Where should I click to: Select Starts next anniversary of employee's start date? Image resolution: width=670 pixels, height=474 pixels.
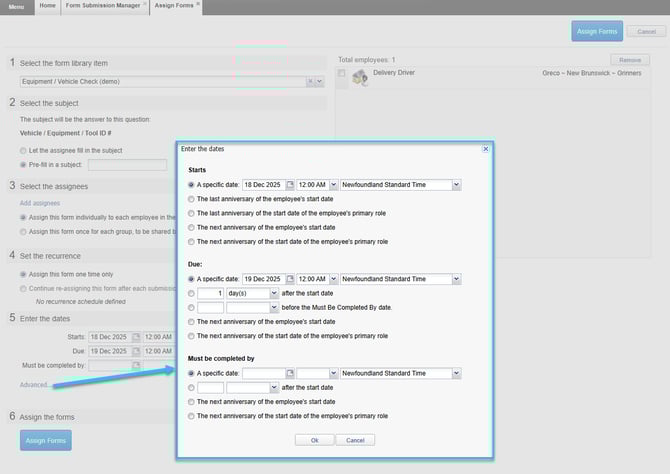point(191,227)
